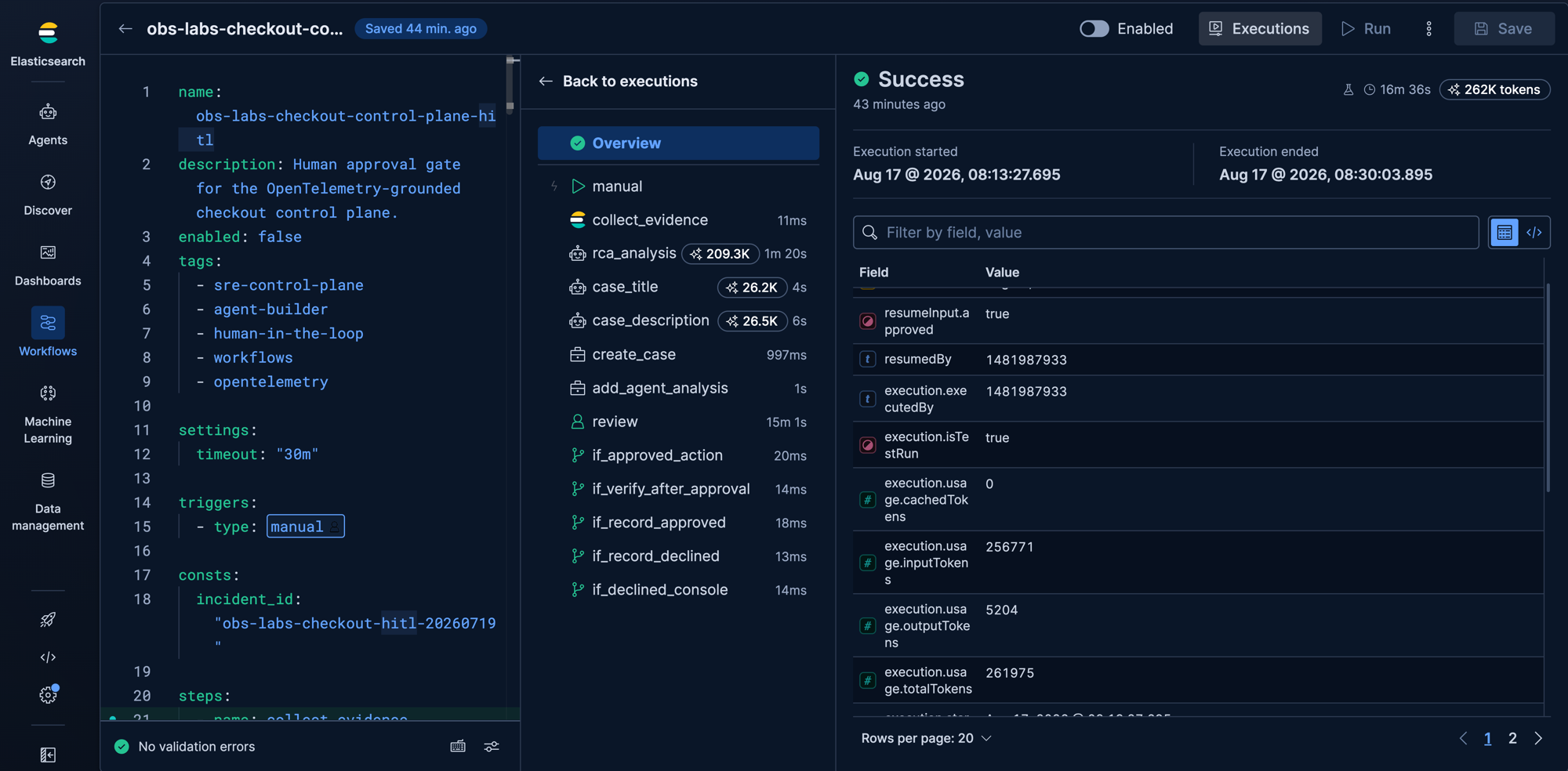
Task: Select the case_description step
Action: click(678, 321)
